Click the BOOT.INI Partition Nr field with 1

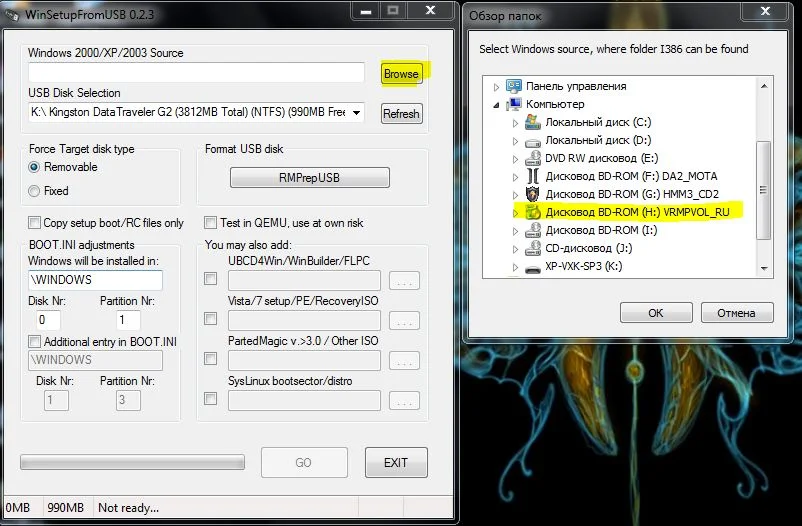(x=128, y=320)
